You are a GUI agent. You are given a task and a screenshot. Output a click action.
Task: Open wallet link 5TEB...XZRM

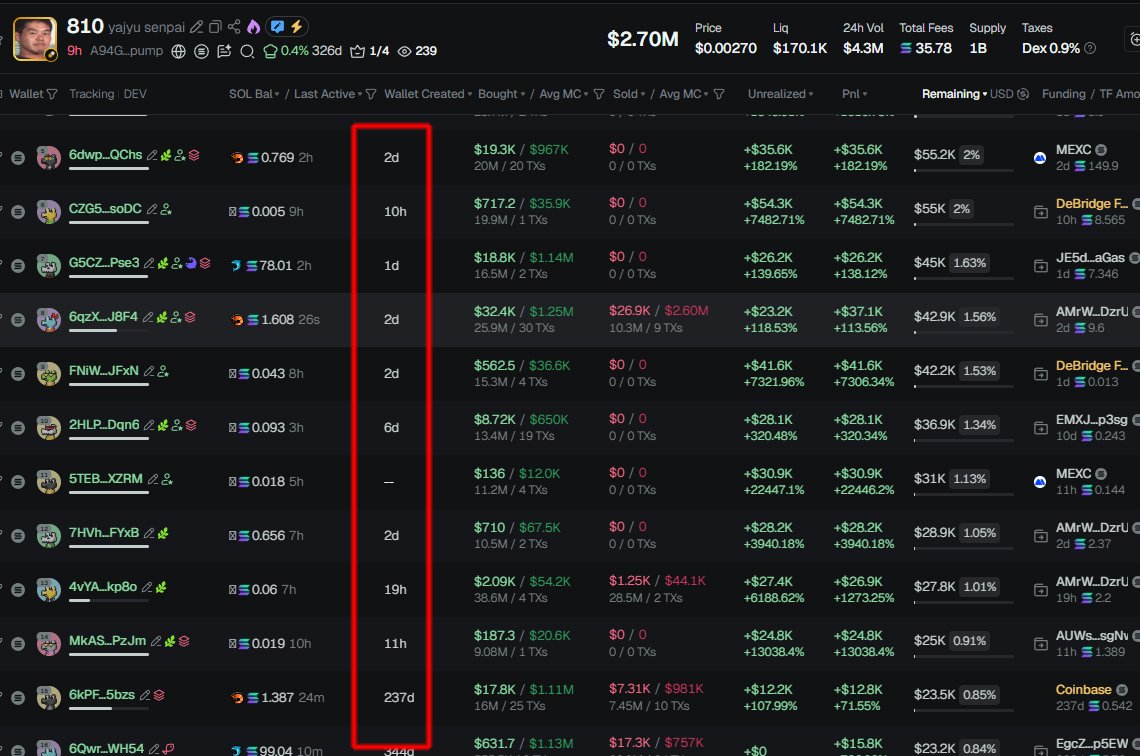105,478
